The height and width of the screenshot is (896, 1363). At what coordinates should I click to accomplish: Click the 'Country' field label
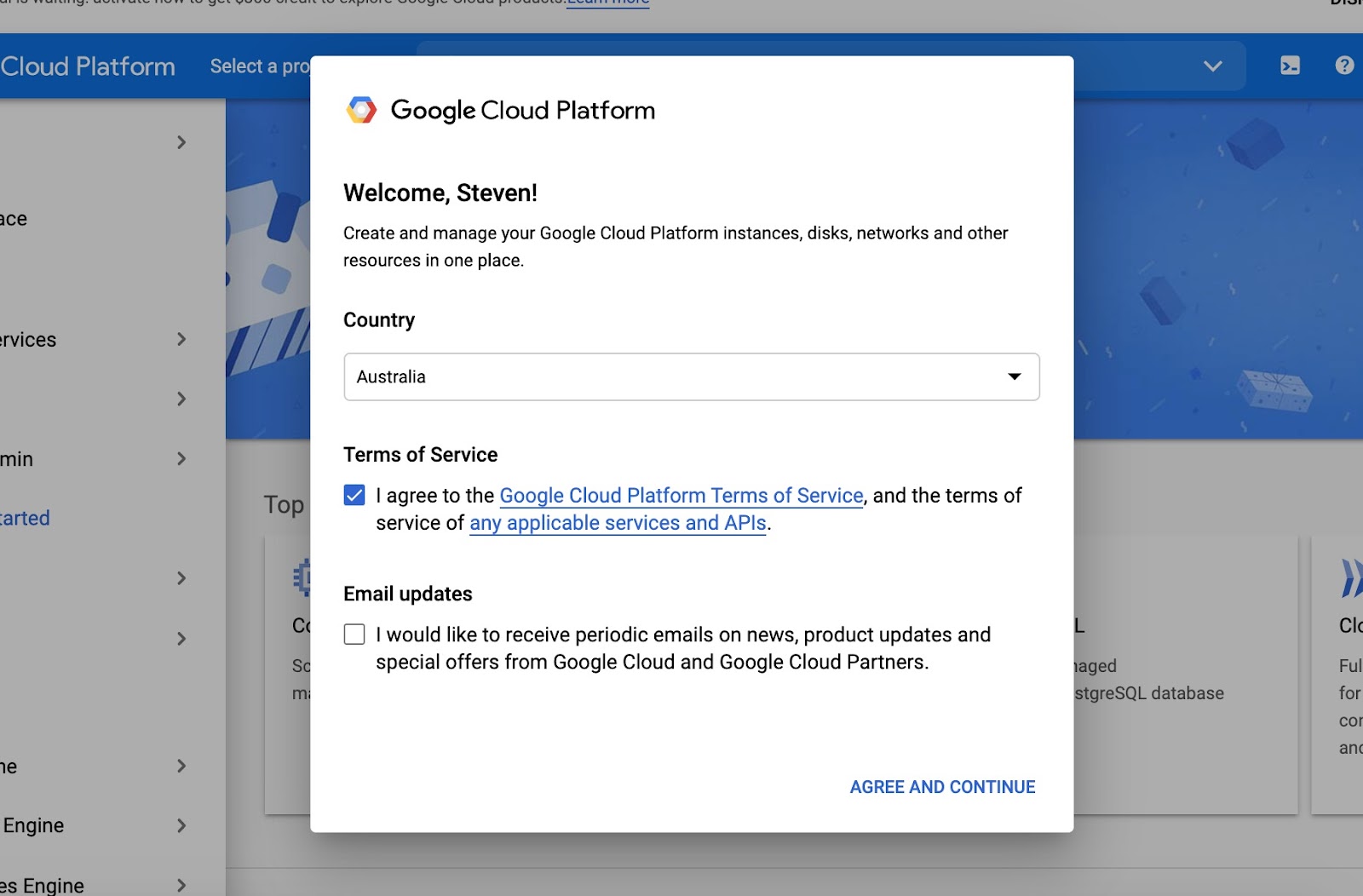379,320
